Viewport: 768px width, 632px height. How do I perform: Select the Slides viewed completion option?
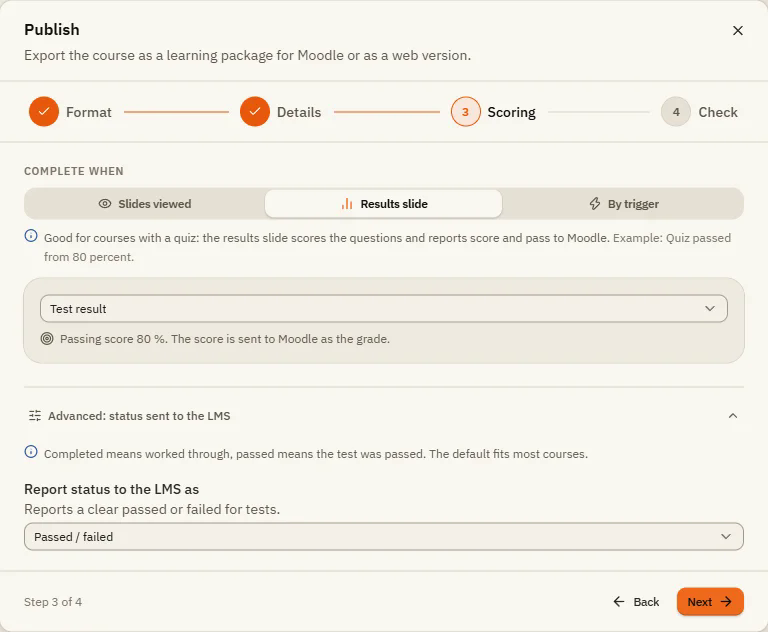[x=145, y=204]
